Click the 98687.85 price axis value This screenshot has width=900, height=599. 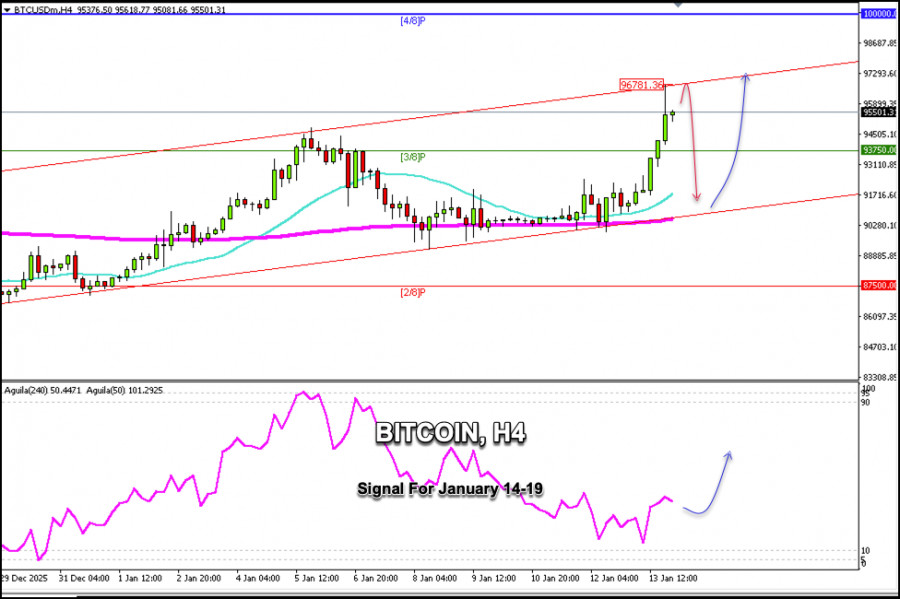880,43
